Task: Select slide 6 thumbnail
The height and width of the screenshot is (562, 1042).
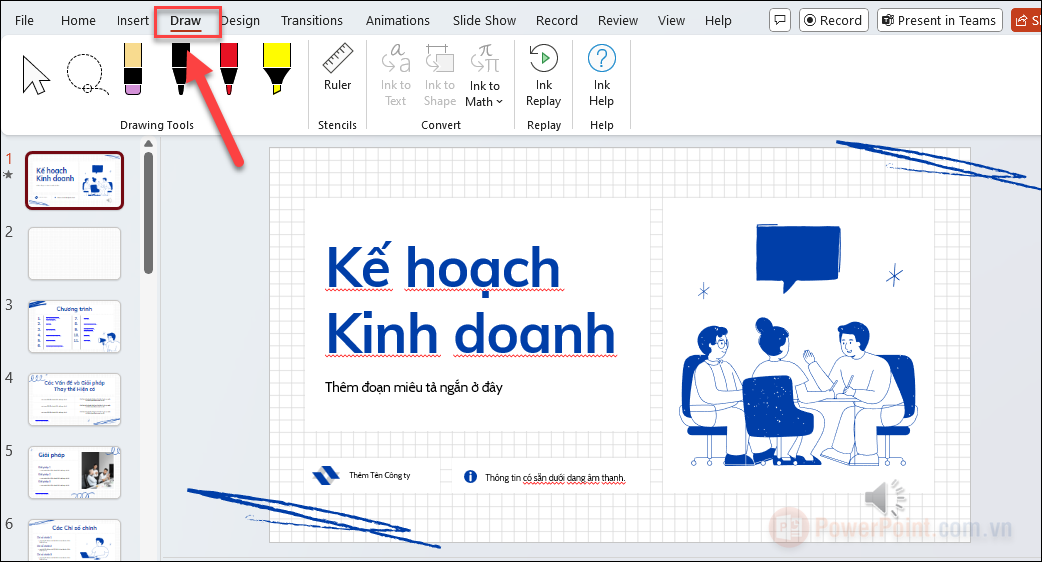Action: click(x=74, y=539)
